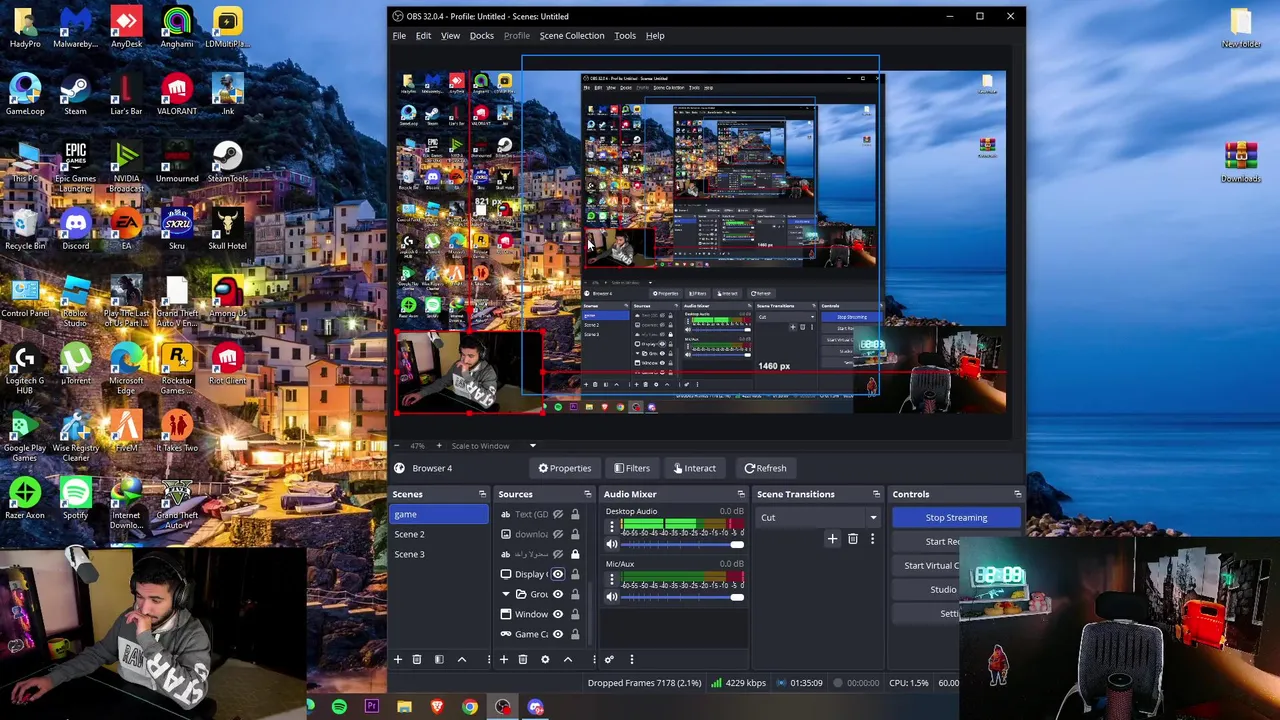This screenshot has width=1280, height=720.
Task: Move source up in Sources panel
Action: click(x=568, y=659)
